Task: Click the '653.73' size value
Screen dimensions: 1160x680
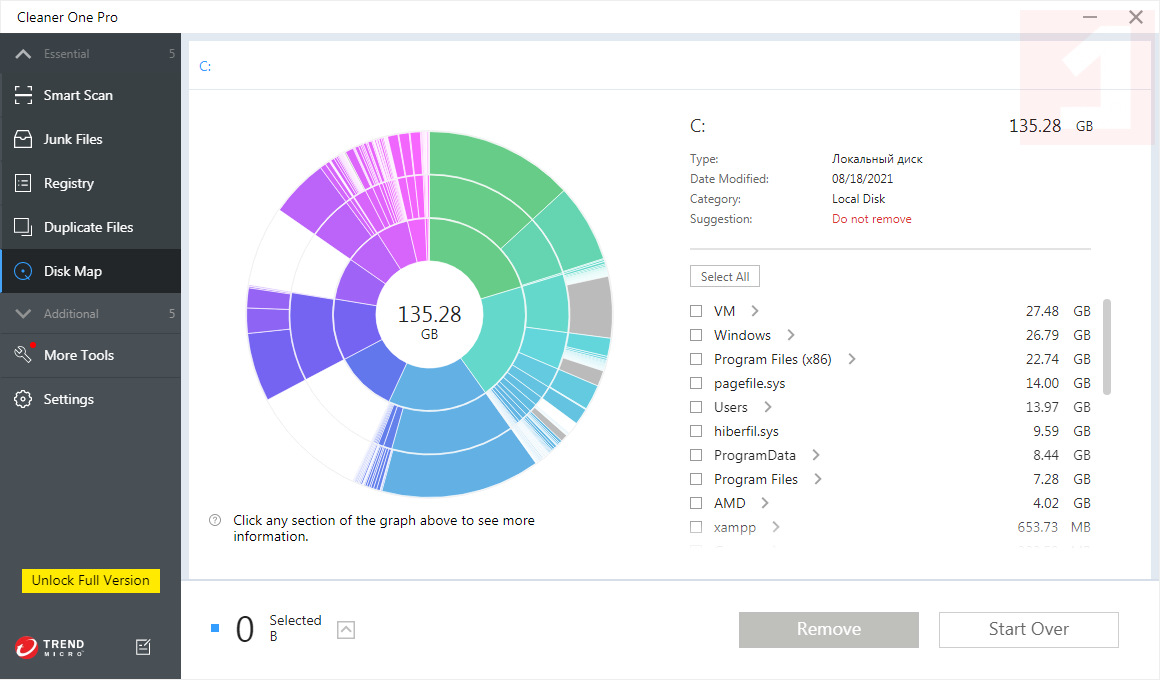Action: [x=1037, y=527]
